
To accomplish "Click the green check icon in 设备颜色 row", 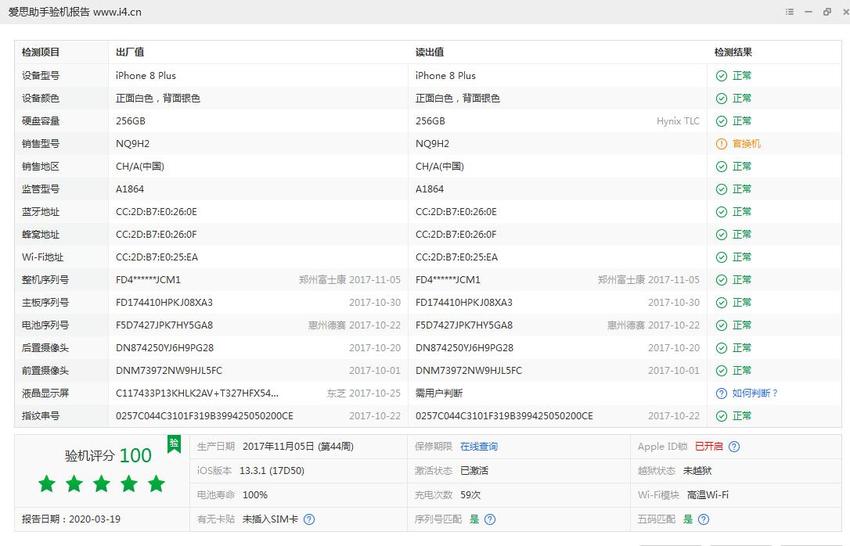I will pyautogui.click(x=721, y=99).
